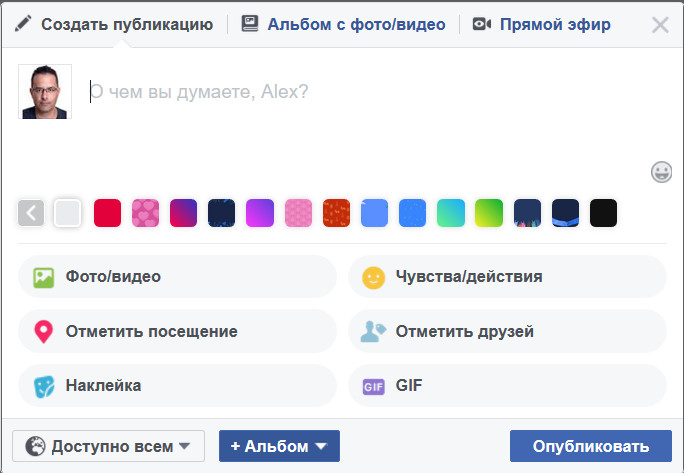Viewport: 684px width, 473px height.
Task: Click the yellow Чувства/действия smiley icon
Action: pos(373,277)
